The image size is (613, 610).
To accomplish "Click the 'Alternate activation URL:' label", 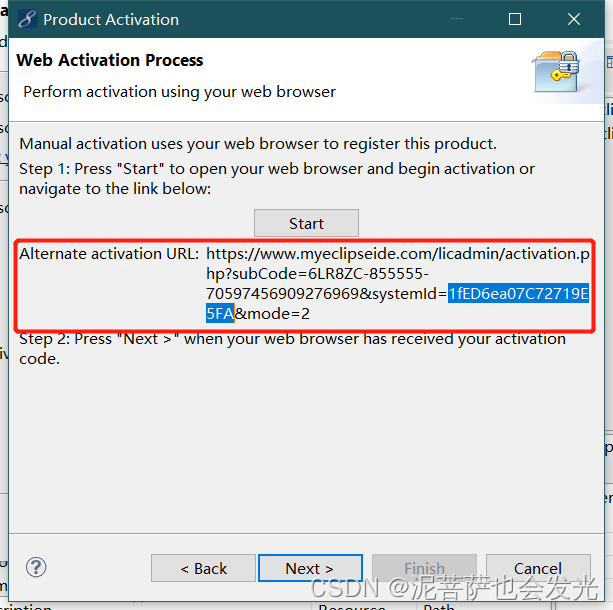I will (x=109, y=254).
